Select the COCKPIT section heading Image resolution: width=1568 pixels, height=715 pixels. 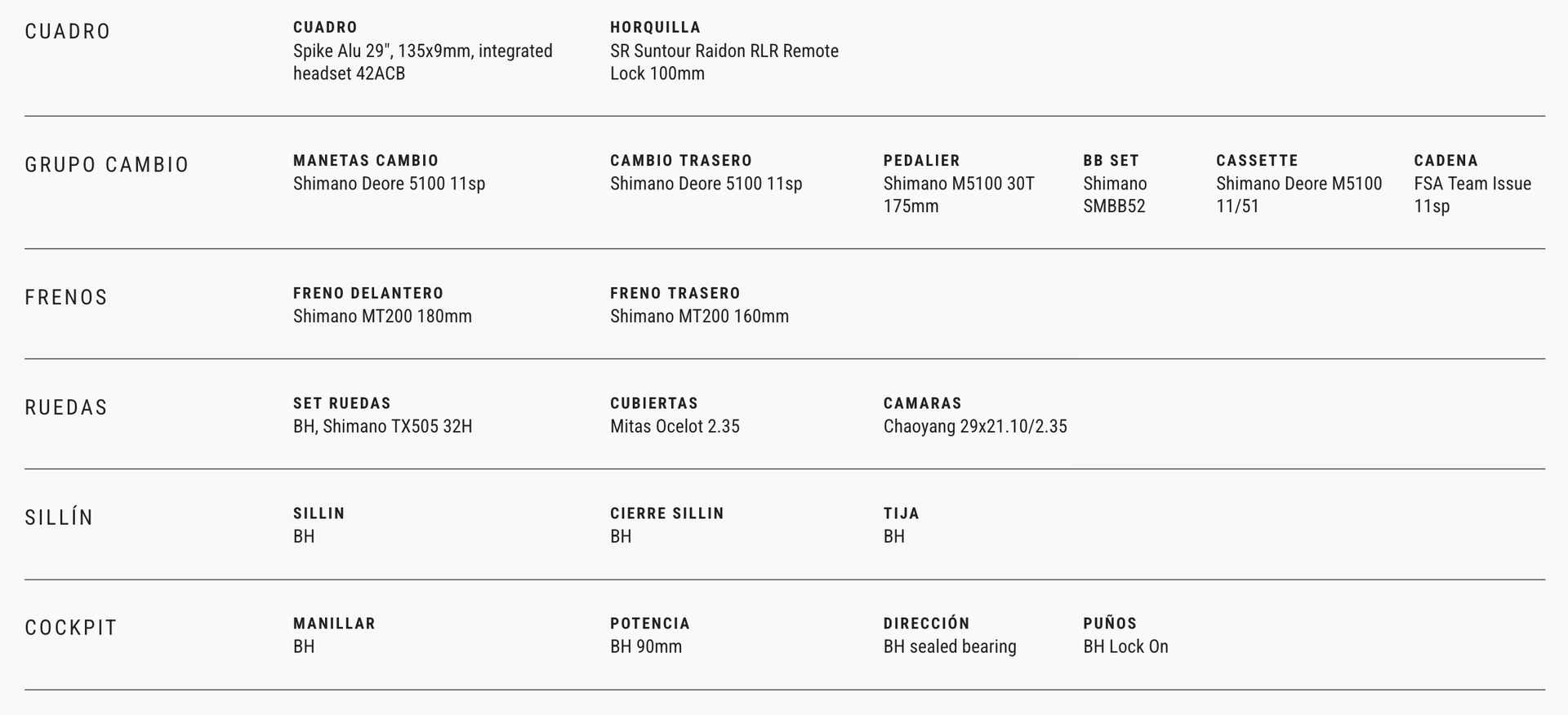[x=71, y=628]
